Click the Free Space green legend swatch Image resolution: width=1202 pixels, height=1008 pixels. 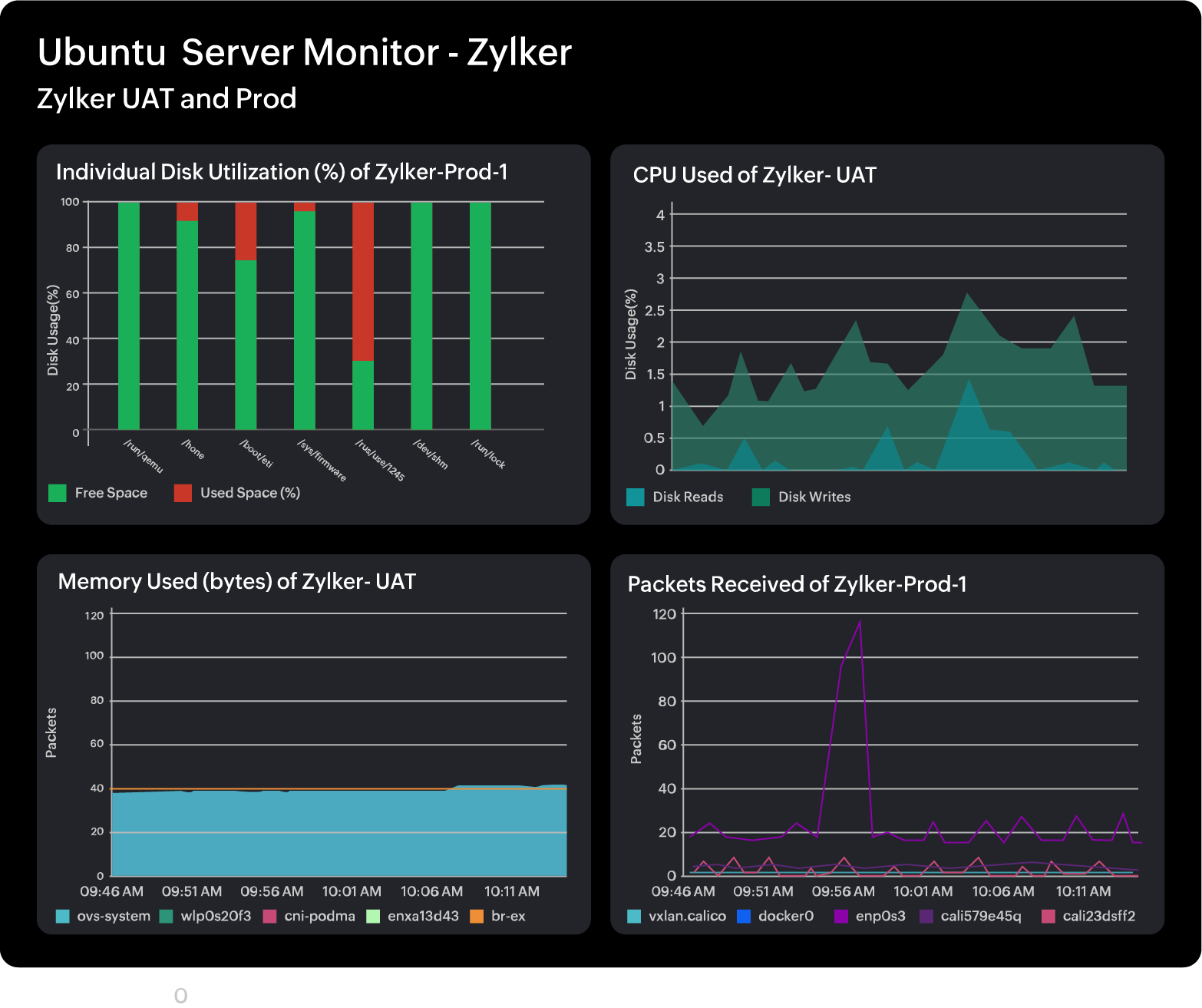pos(58,493)
